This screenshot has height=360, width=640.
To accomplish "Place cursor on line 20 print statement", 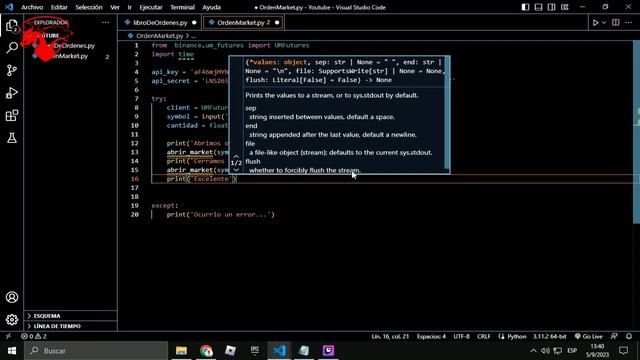I will tap(220, 215).
